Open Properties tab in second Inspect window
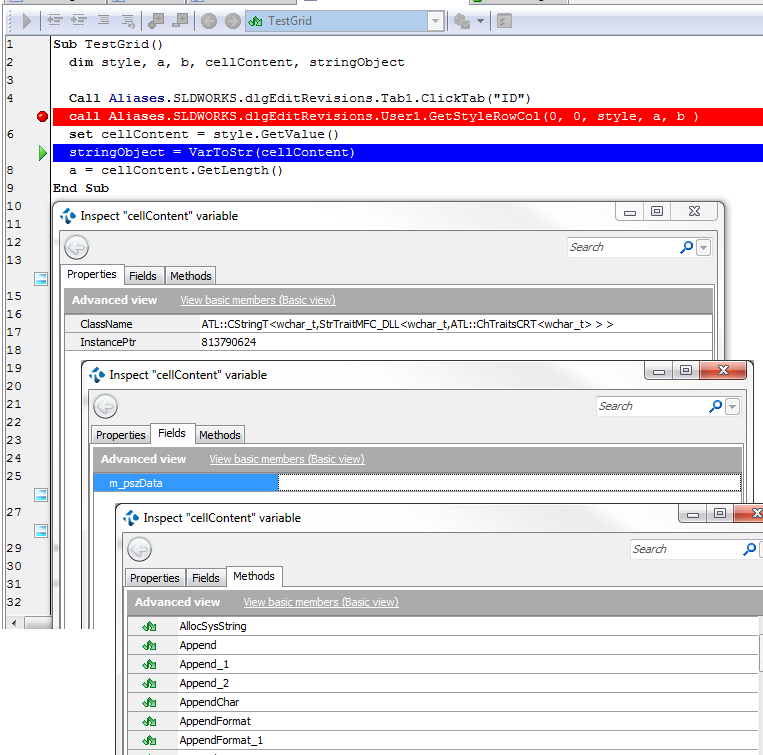 pos(121,435)
